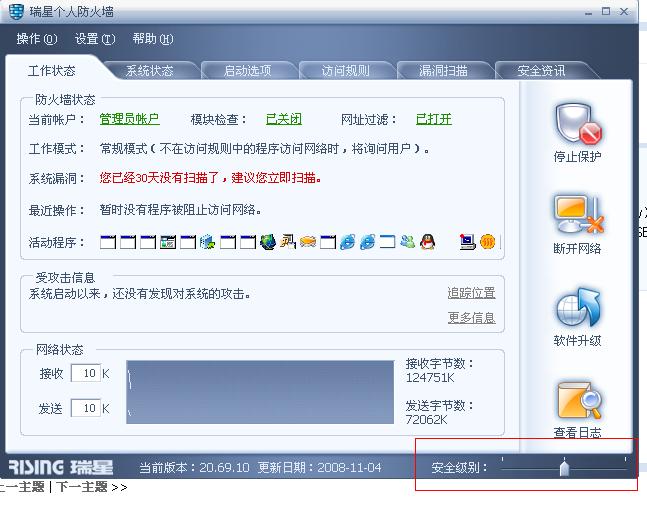Click the 瑞星个人防火墙 window title
The height and width of the screenshot is (512, 647).
tap(71, 12)
